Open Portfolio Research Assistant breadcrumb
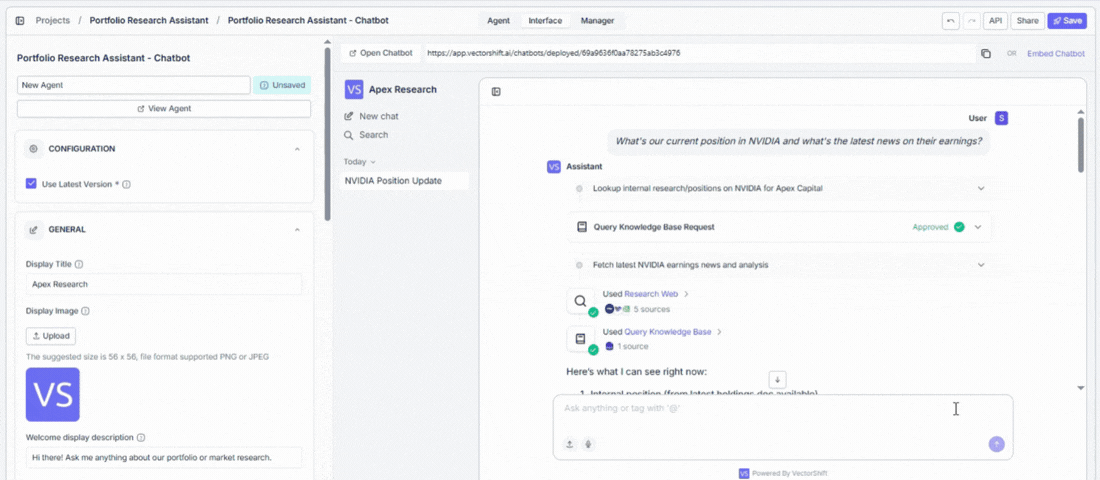This screenshot has width=1100, height=480. click(x=149, y=20)
